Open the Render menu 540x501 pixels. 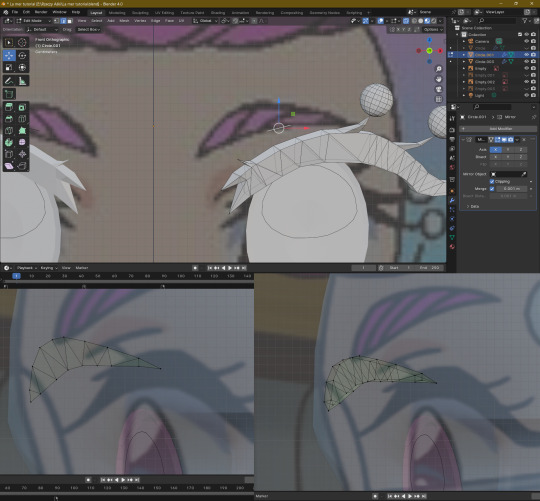click(41, 12)
